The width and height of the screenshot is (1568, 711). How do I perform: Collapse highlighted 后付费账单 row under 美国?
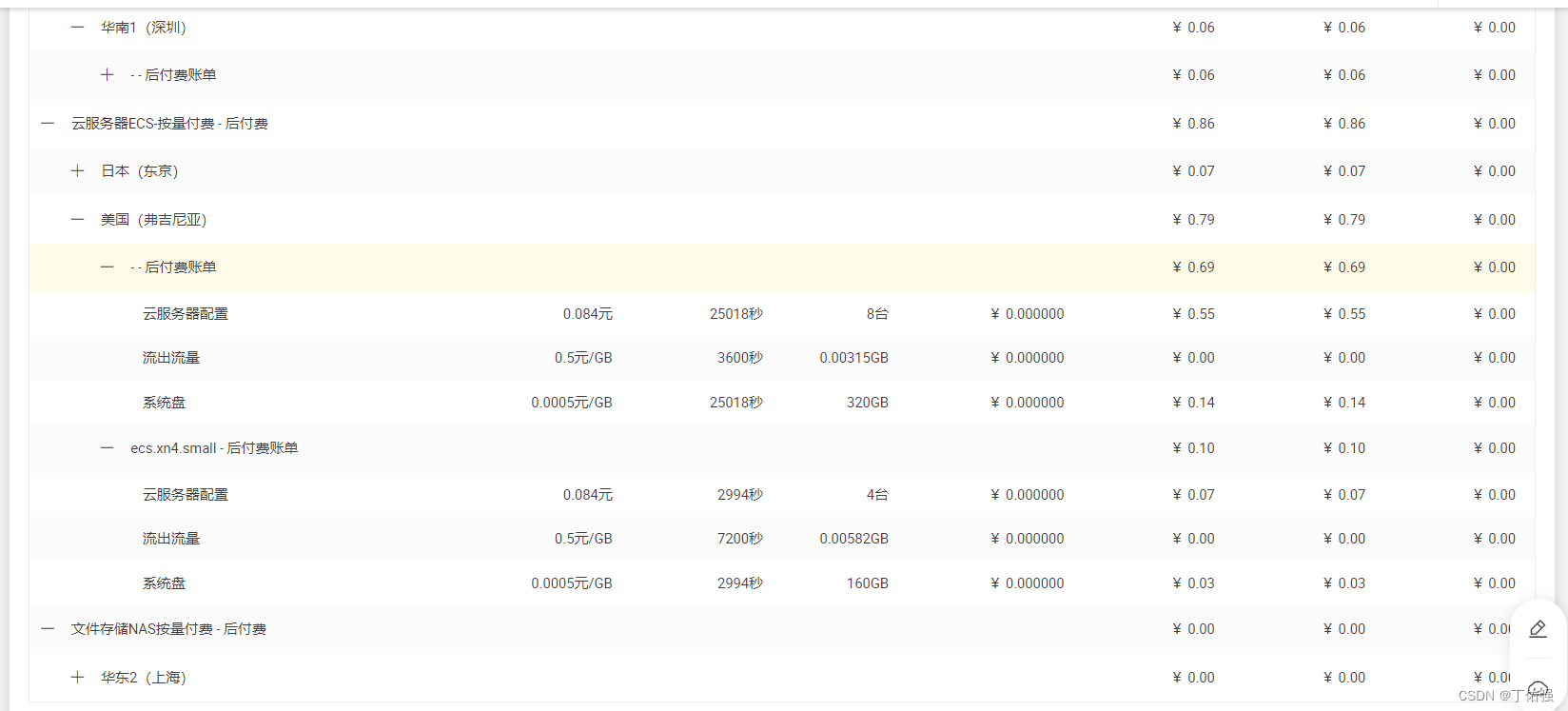tap(107, 267)
